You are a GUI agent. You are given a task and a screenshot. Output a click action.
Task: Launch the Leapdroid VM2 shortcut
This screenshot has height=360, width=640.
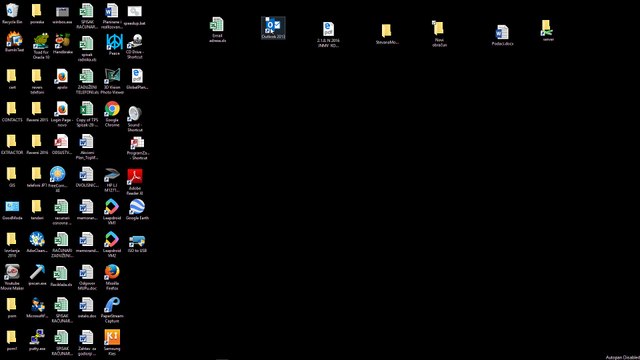[x=112, y=244]
